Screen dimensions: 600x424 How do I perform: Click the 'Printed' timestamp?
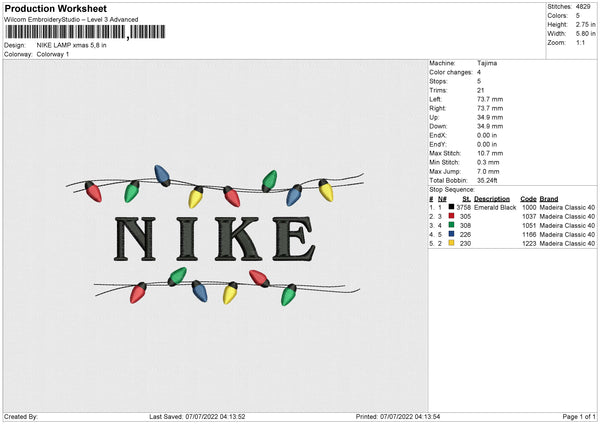pyautogui.click(x=410, y=416)
